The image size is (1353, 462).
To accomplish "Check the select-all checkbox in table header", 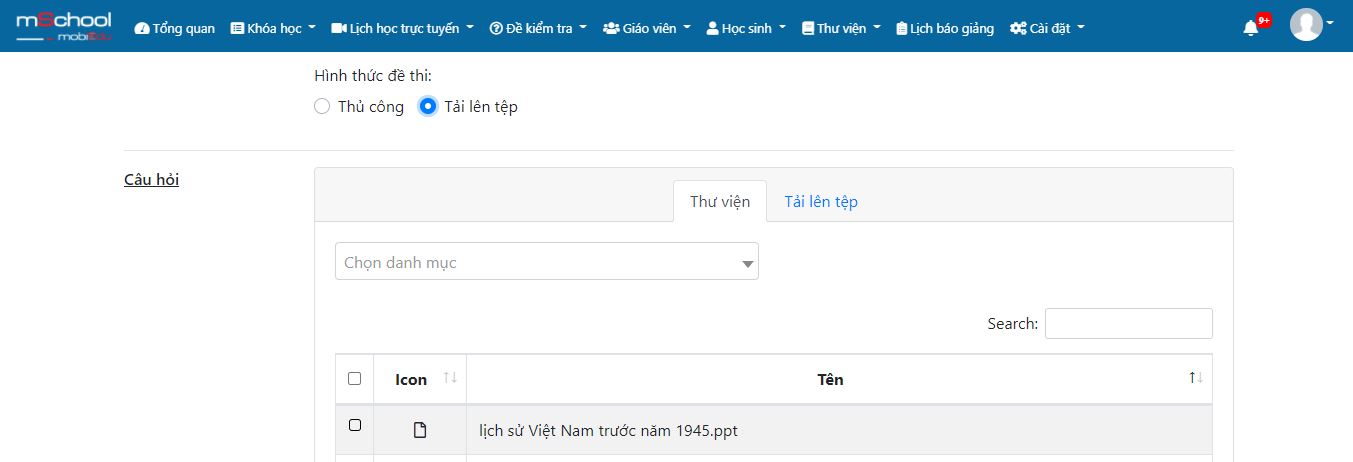I will 354,379.
